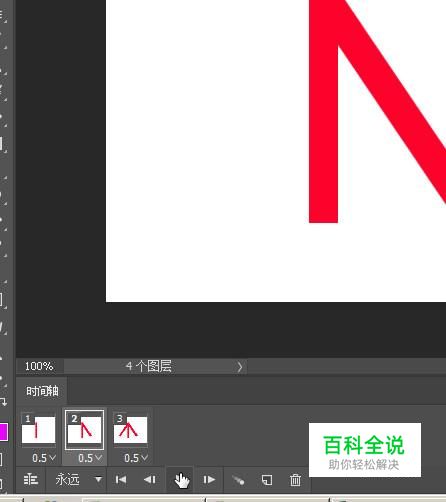
Task: Select the first frame button
Action: (121, 480)
